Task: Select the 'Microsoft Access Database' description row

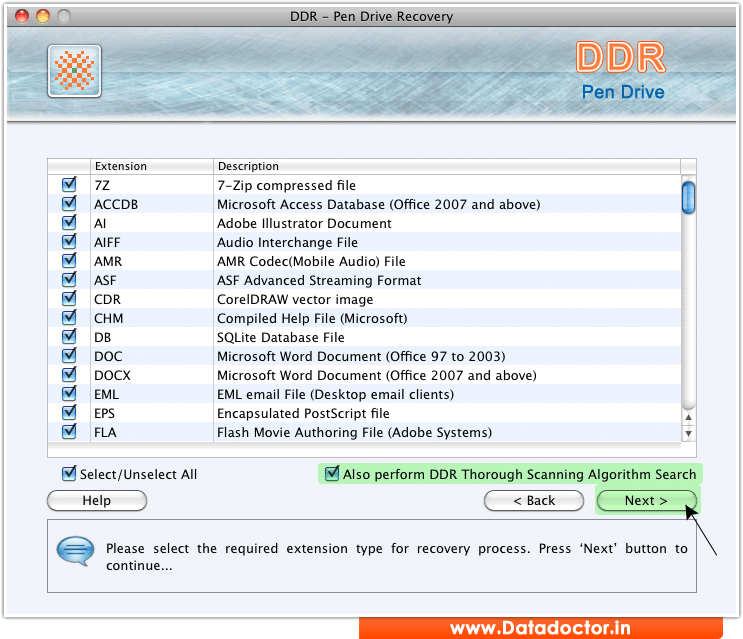Action: [x=379, y=204]
